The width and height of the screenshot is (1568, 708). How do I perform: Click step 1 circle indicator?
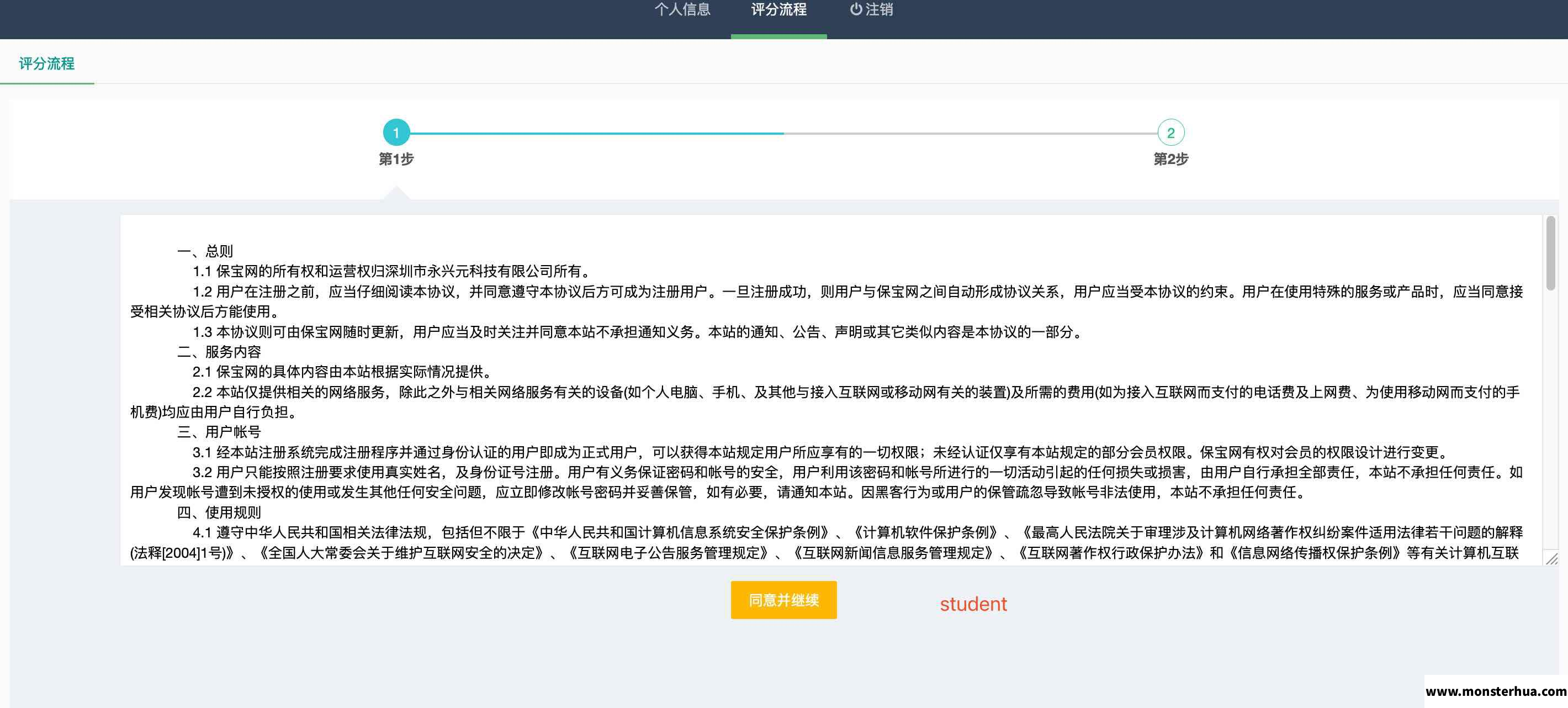(x=396, y=133)
